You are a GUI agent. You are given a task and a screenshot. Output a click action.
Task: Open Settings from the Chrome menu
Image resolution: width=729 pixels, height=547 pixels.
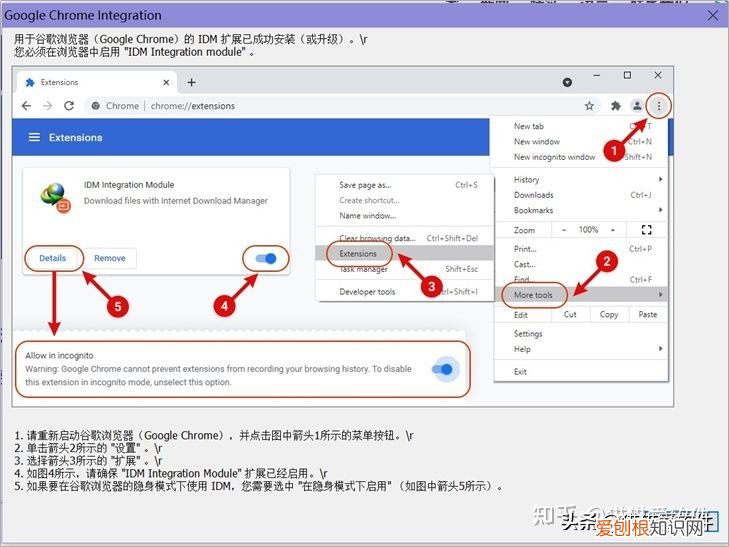click(x=580, y=334)
